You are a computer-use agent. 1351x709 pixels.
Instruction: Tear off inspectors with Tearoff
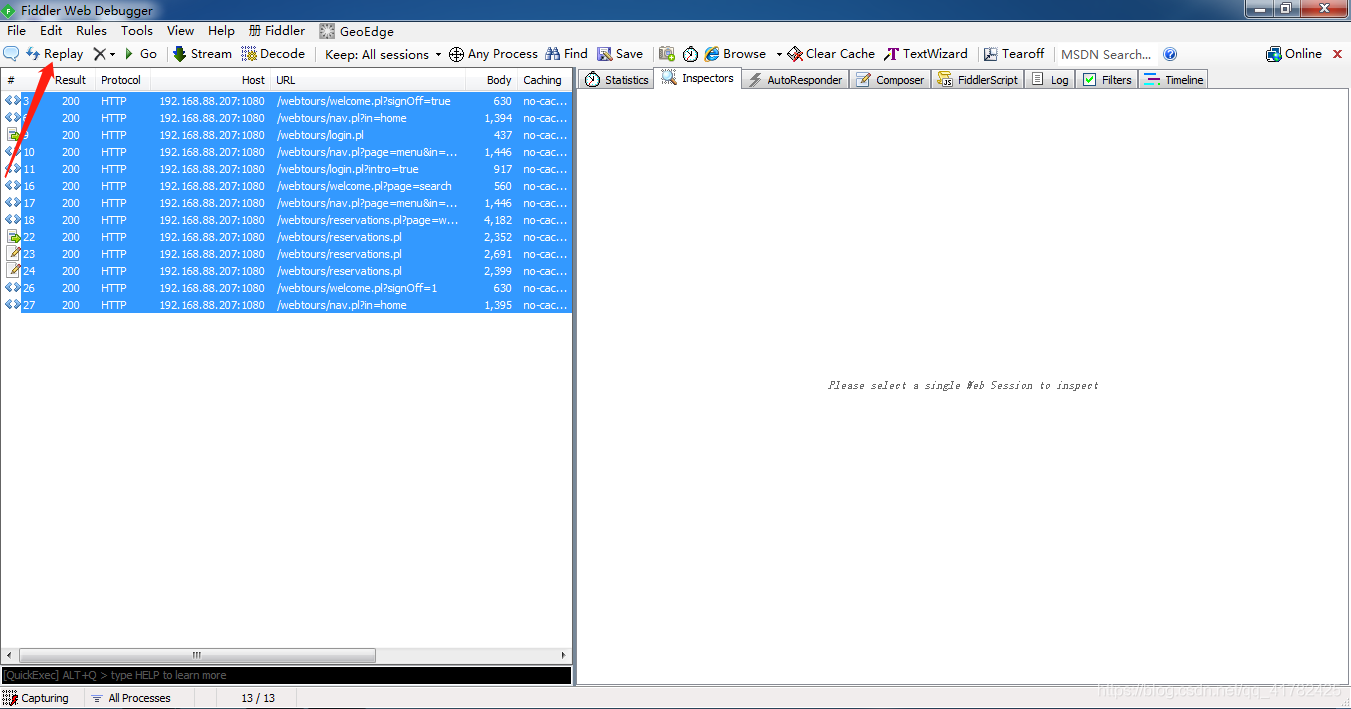pyautogui.click(x=1014, y=54)
